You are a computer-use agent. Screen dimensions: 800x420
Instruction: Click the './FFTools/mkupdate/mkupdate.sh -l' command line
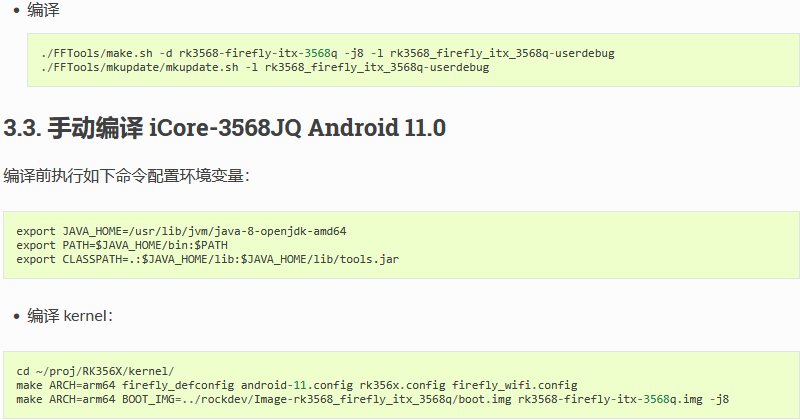click(x=265, y=67)
